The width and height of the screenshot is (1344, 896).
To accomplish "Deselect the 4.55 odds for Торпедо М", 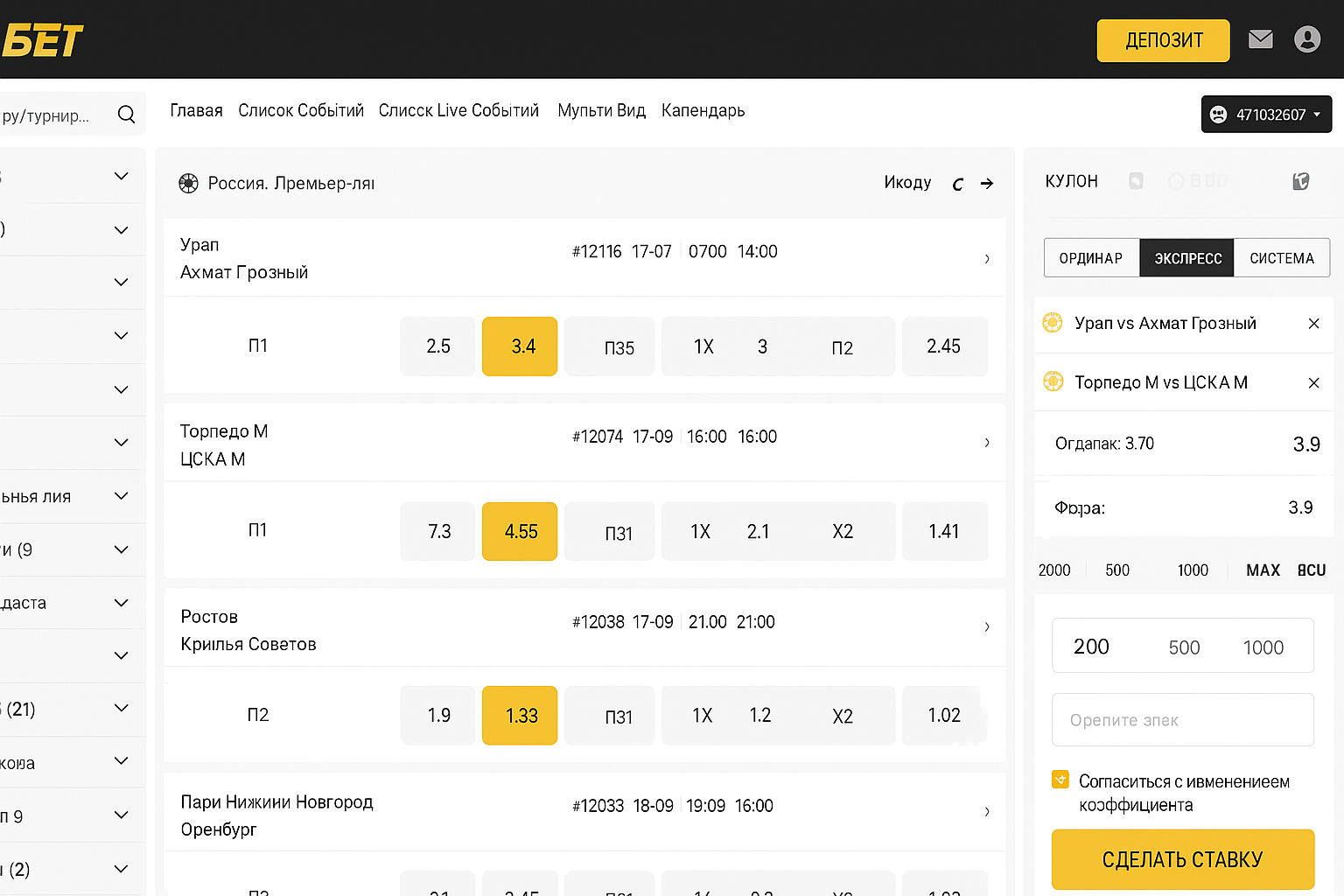I will tap(520, 531).
